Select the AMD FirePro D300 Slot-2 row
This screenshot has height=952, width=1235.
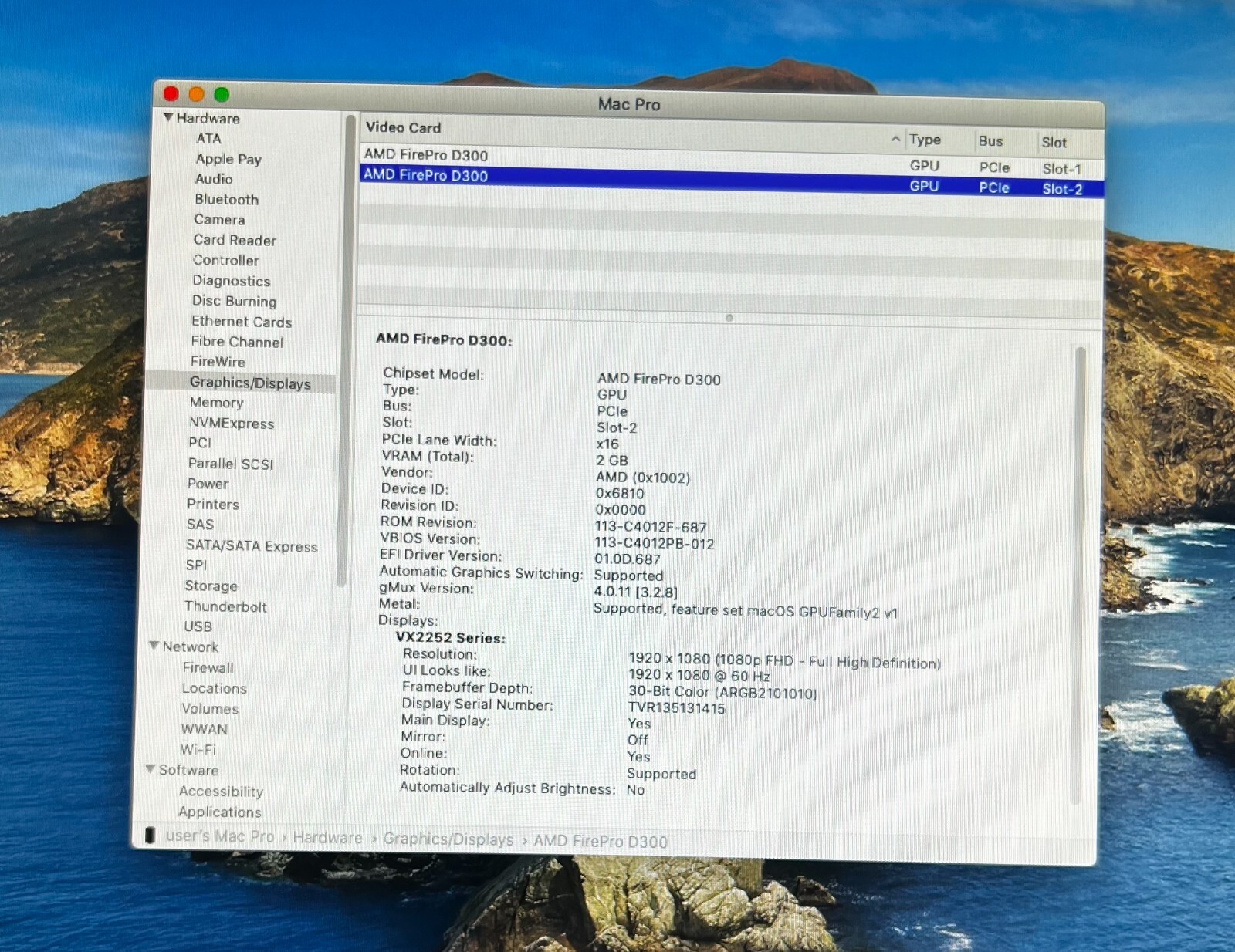[x=731, y=181]
